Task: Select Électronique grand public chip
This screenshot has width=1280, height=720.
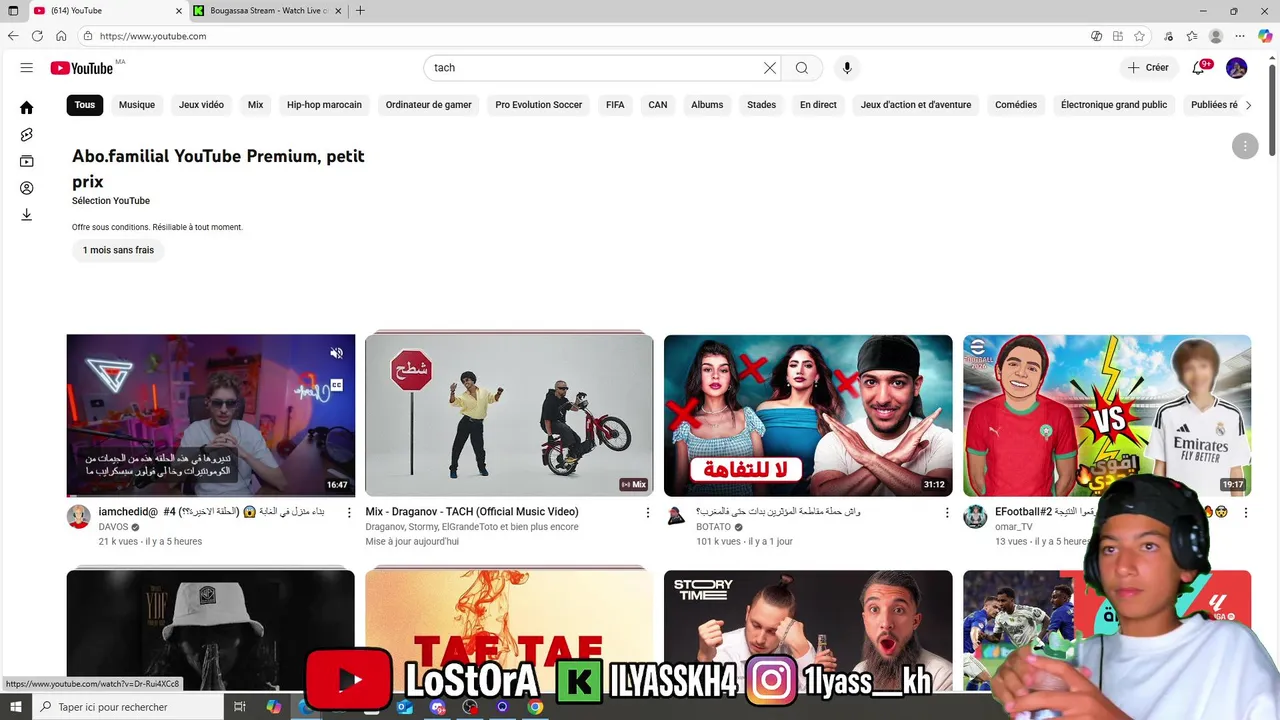Action: point(1114,105)
